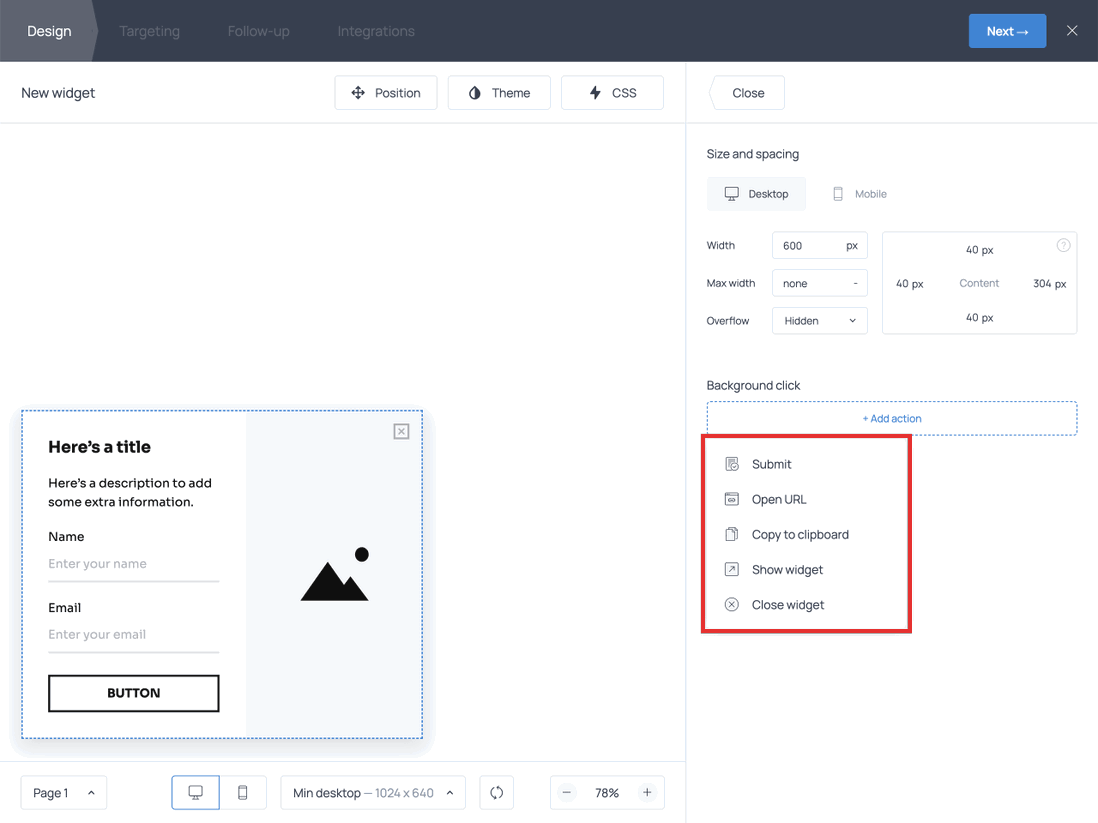The height and width of the screenshot is (823, 1098).
Task: Increase the zoom level
Action: click(x=647, y=792)
